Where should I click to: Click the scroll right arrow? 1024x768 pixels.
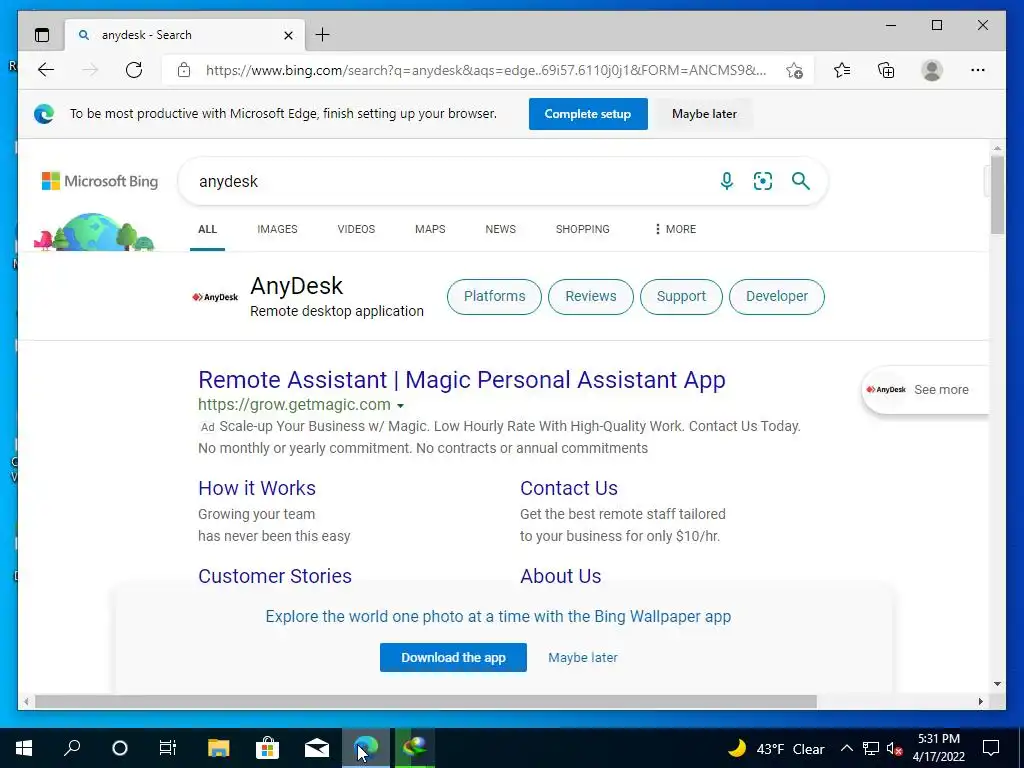981,701
